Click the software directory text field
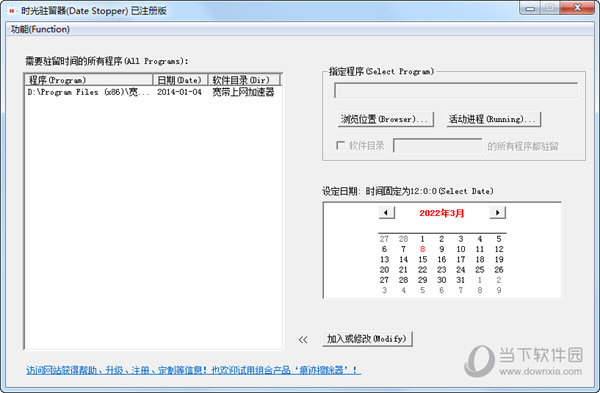600x393 pixels. 437,146
